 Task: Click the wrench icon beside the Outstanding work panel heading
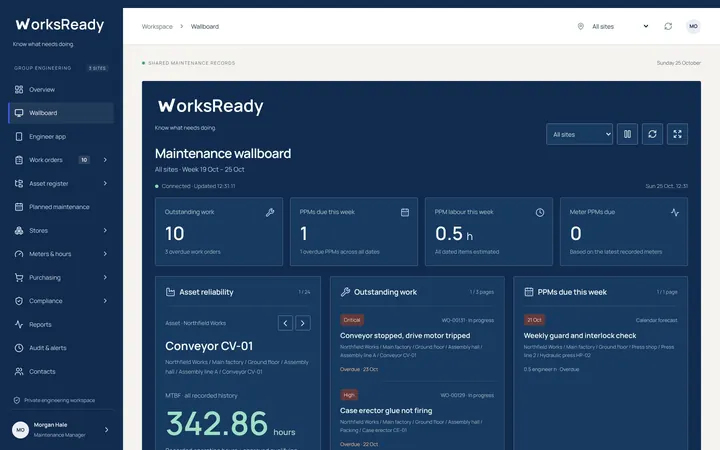tap(345, 292)
